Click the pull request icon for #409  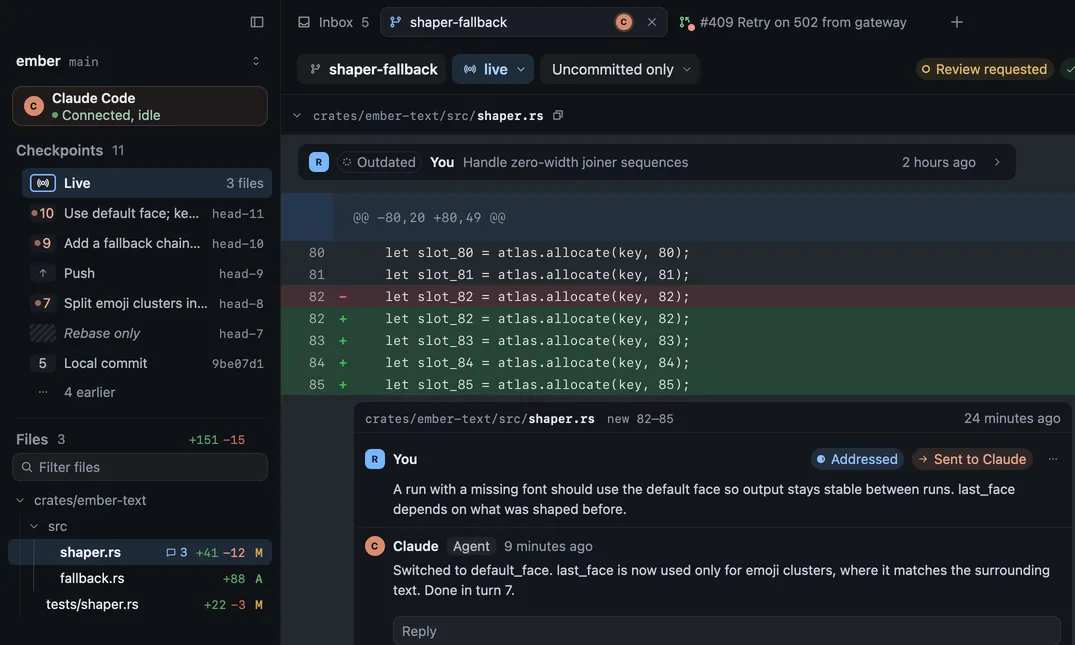[686, 23]
